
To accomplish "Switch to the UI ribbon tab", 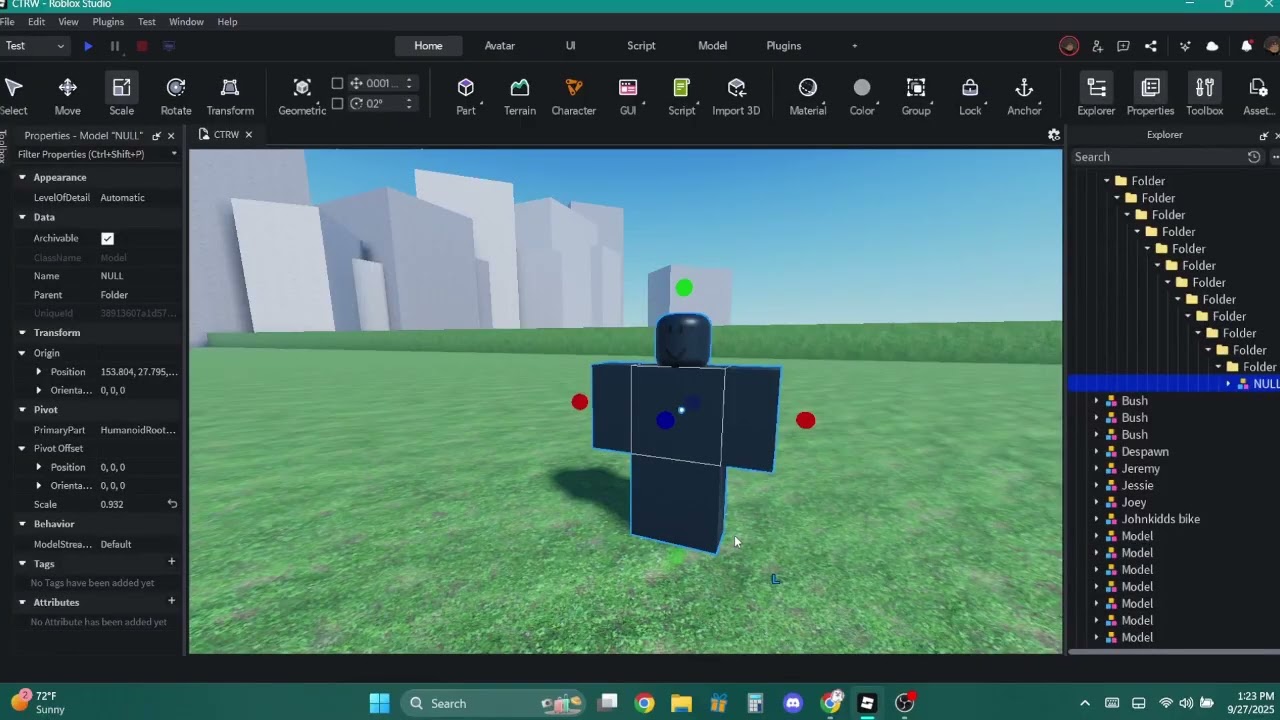I will pyautogui.click(x=571, y=46).
